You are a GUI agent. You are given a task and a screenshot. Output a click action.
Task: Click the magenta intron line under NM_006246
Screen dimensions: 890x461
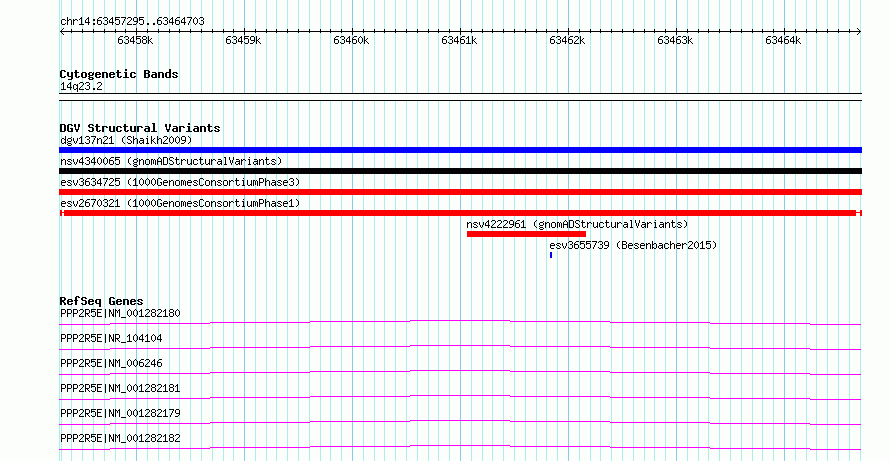[x=460, y=371]
